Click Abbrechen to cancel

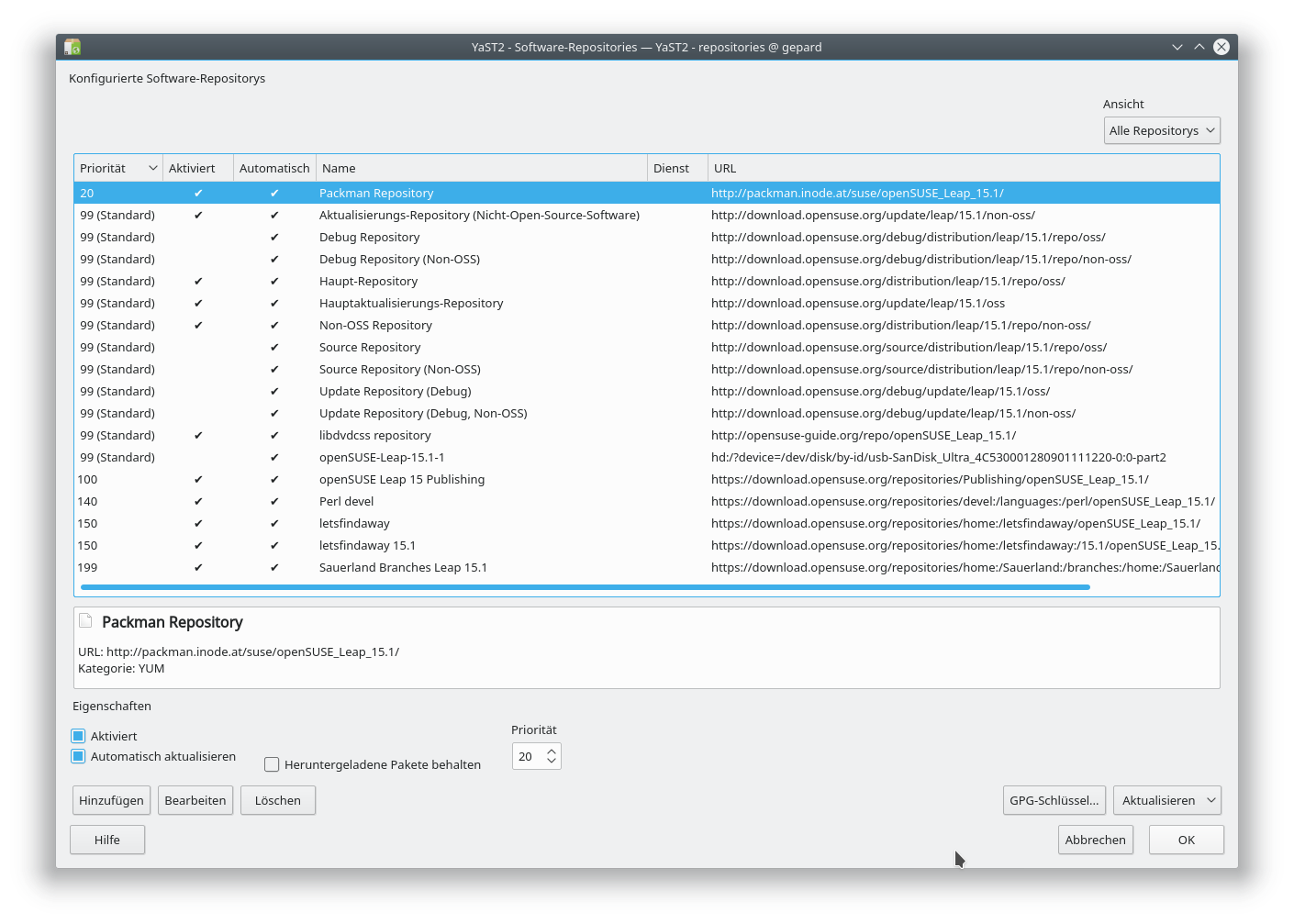point(1096,840)
